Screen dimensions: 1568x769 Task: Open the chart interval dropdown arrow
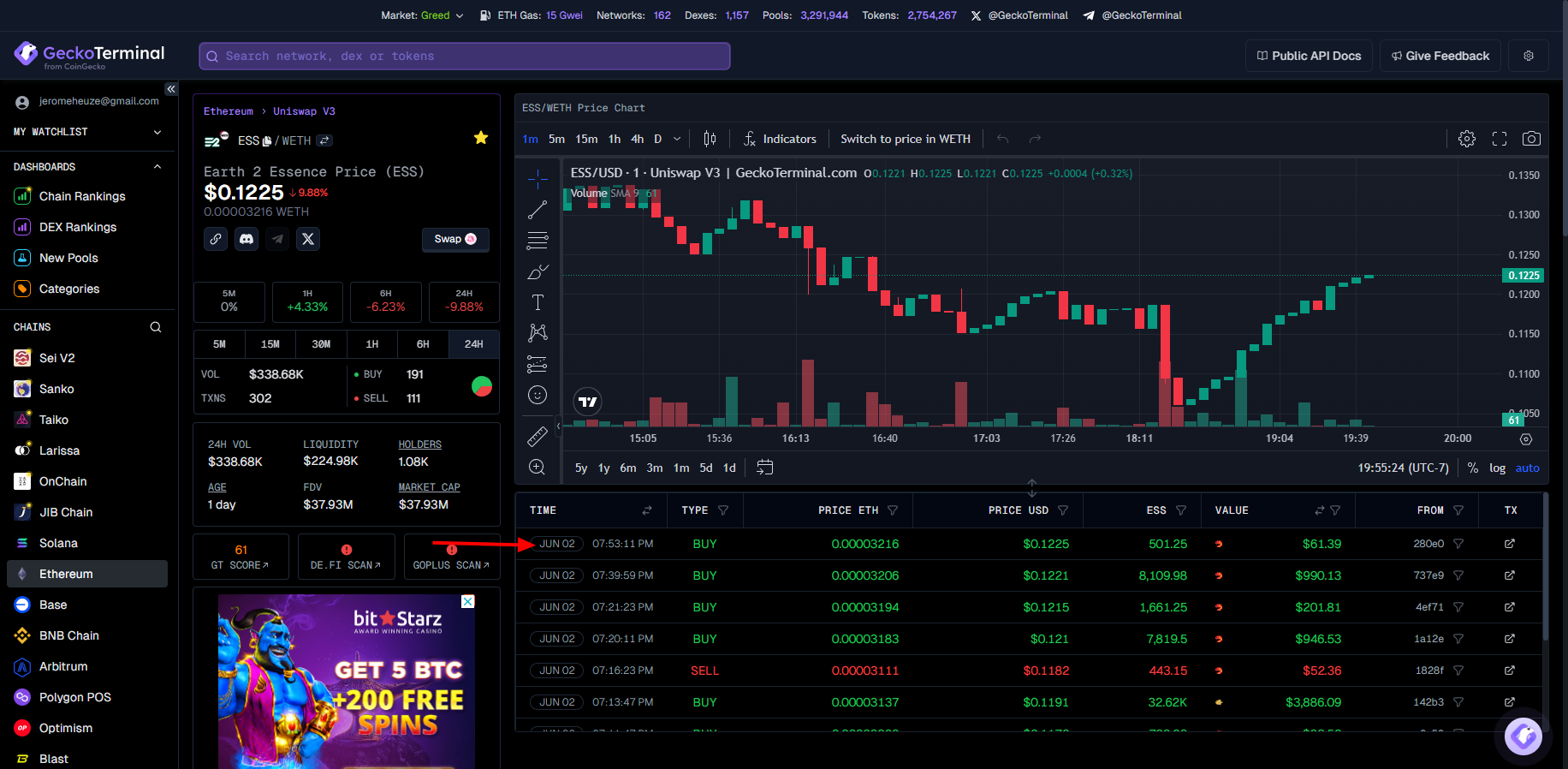pyautogui.click(x=677, y=139)
